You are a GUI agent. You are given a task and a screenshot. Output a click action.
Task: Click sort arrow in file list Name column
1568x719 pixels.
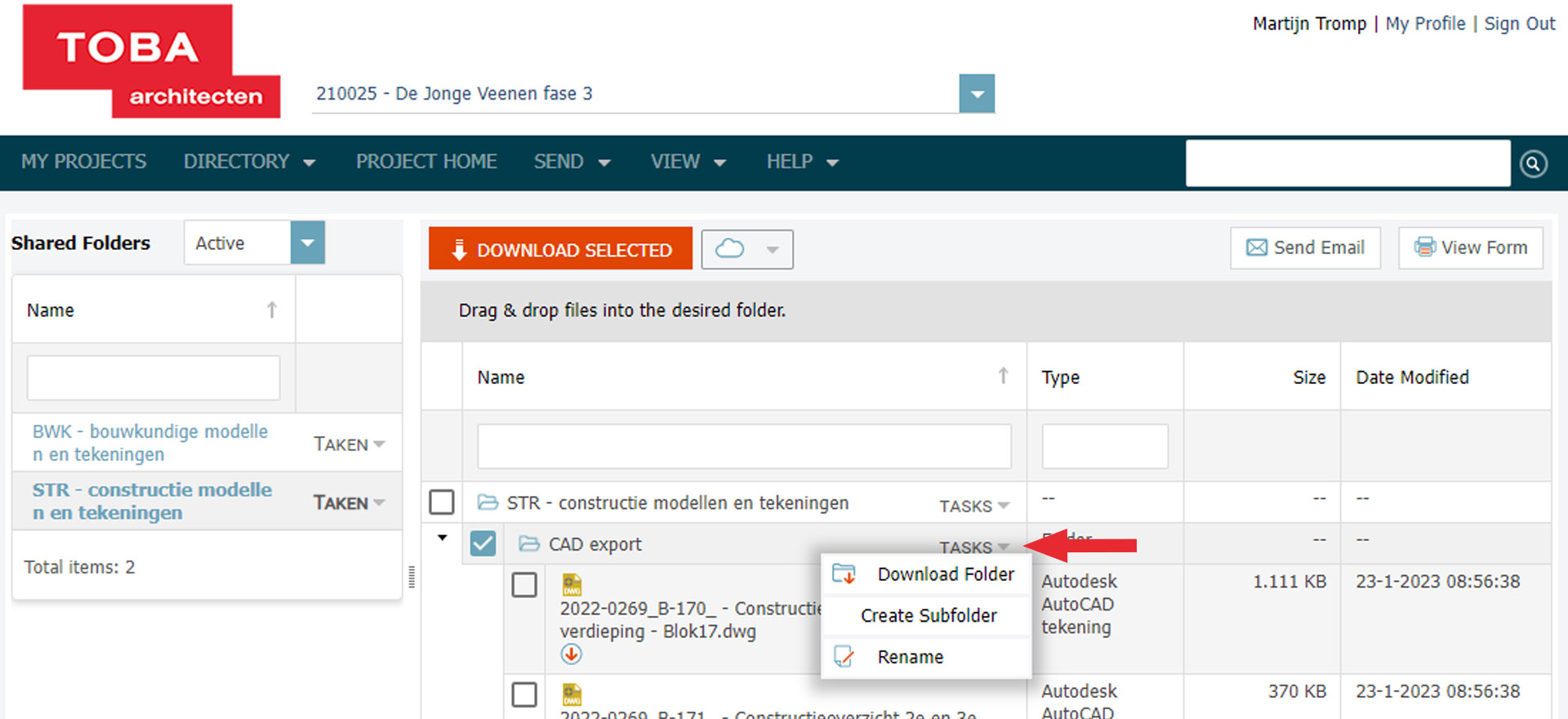click(1003, 376)
